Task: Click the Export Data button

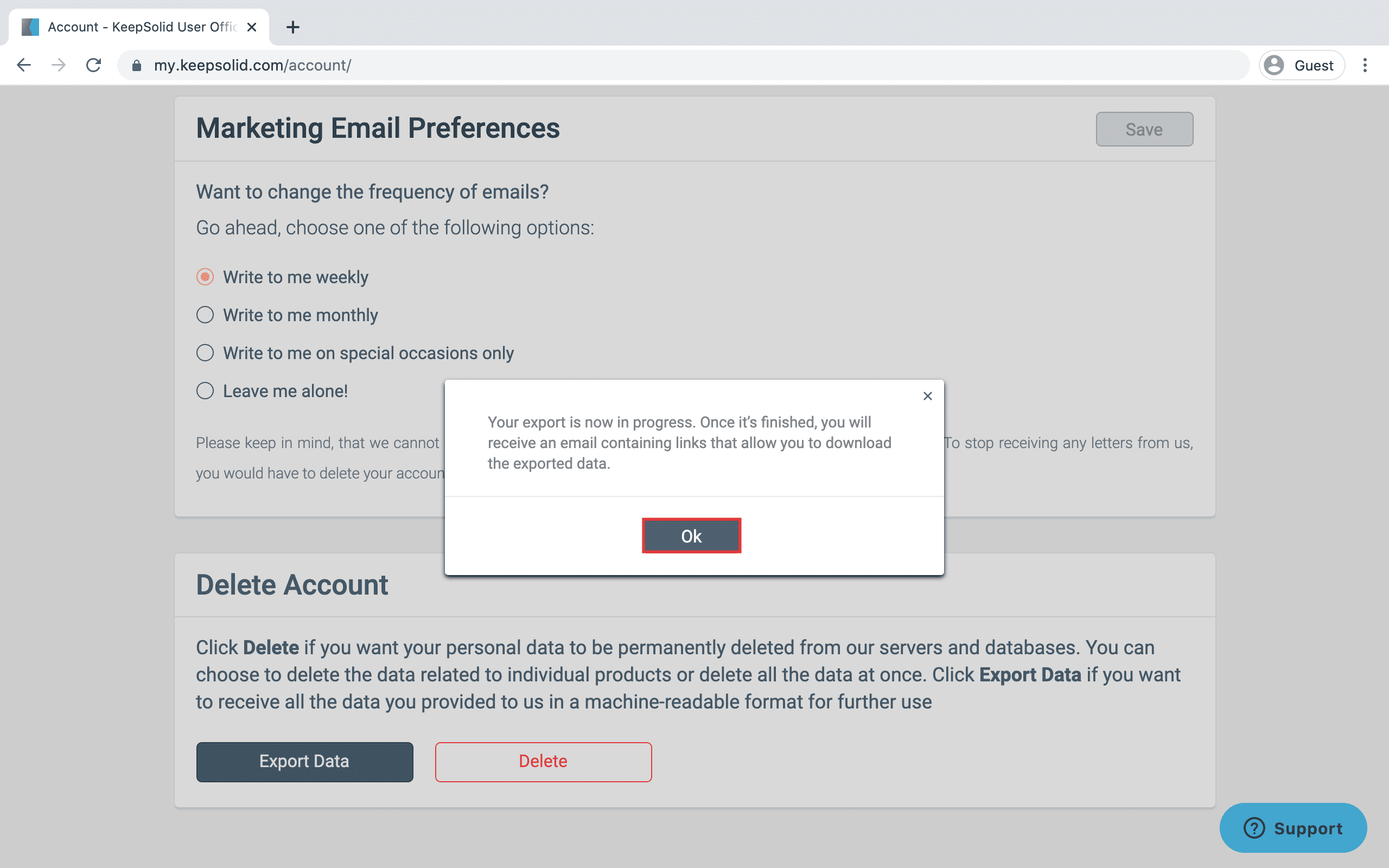Action: [304, 762]
